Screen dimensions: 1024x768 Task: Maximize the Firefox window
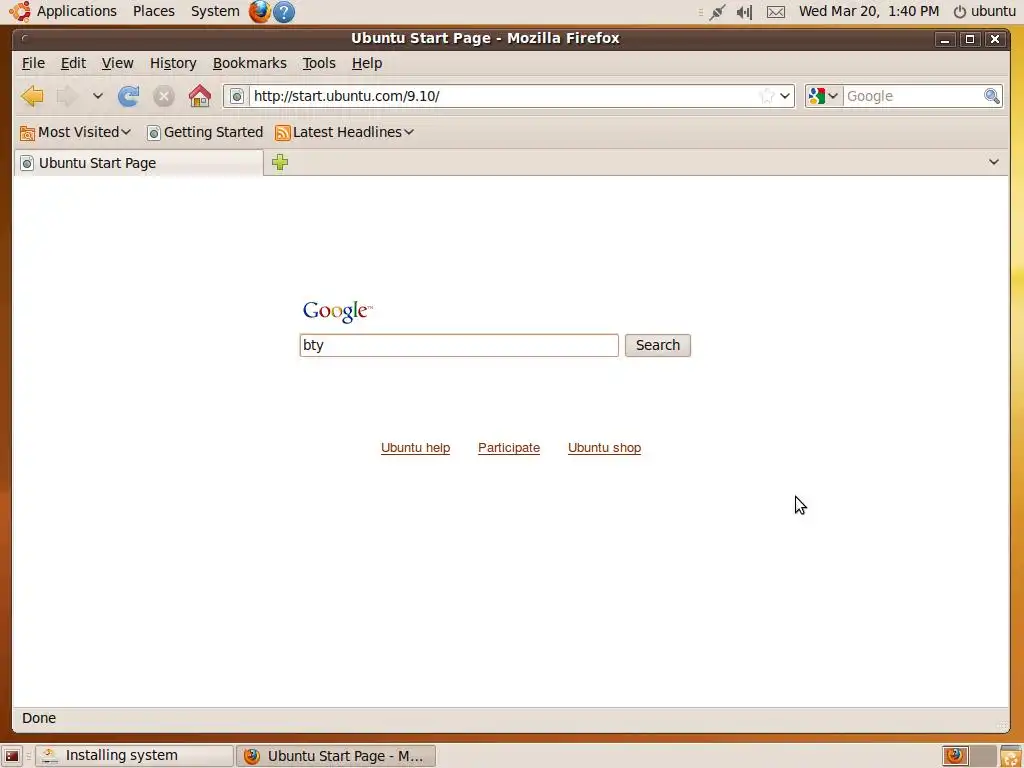pos(970,39)
